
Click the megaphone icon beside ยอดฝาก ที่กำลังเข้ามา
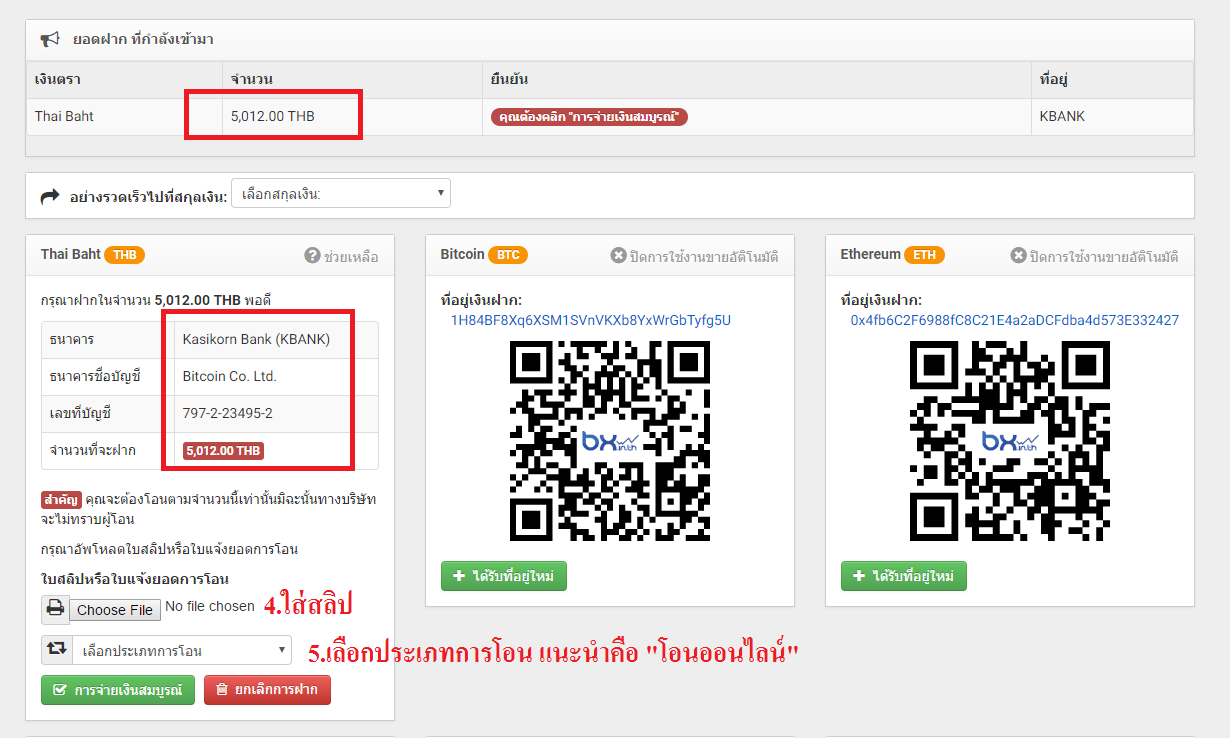[x=49, y=40]
